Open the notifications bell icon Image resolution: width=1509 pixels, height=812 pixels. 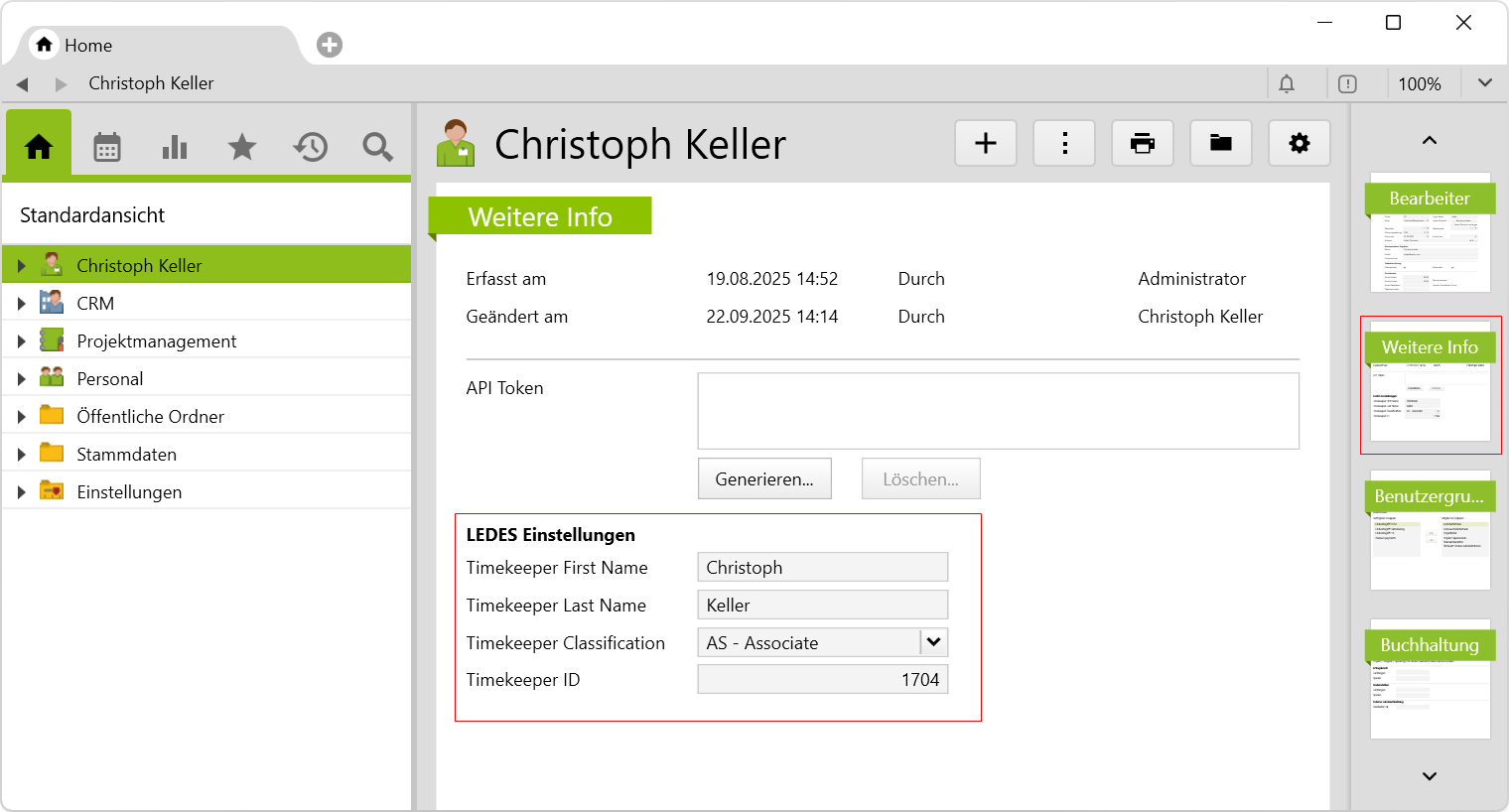[1287, 84]
